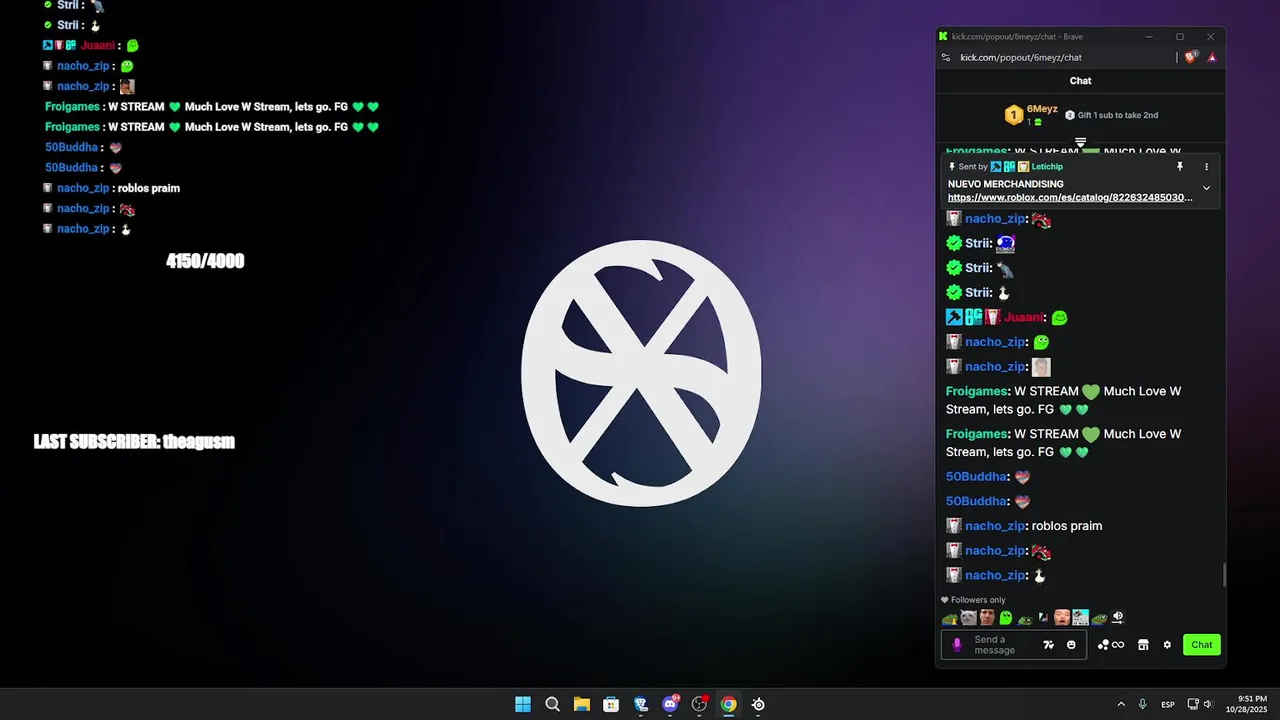This screenshot has width=1280, height=720.
Task: Open the network icon in system tray
Action: 1193,704
